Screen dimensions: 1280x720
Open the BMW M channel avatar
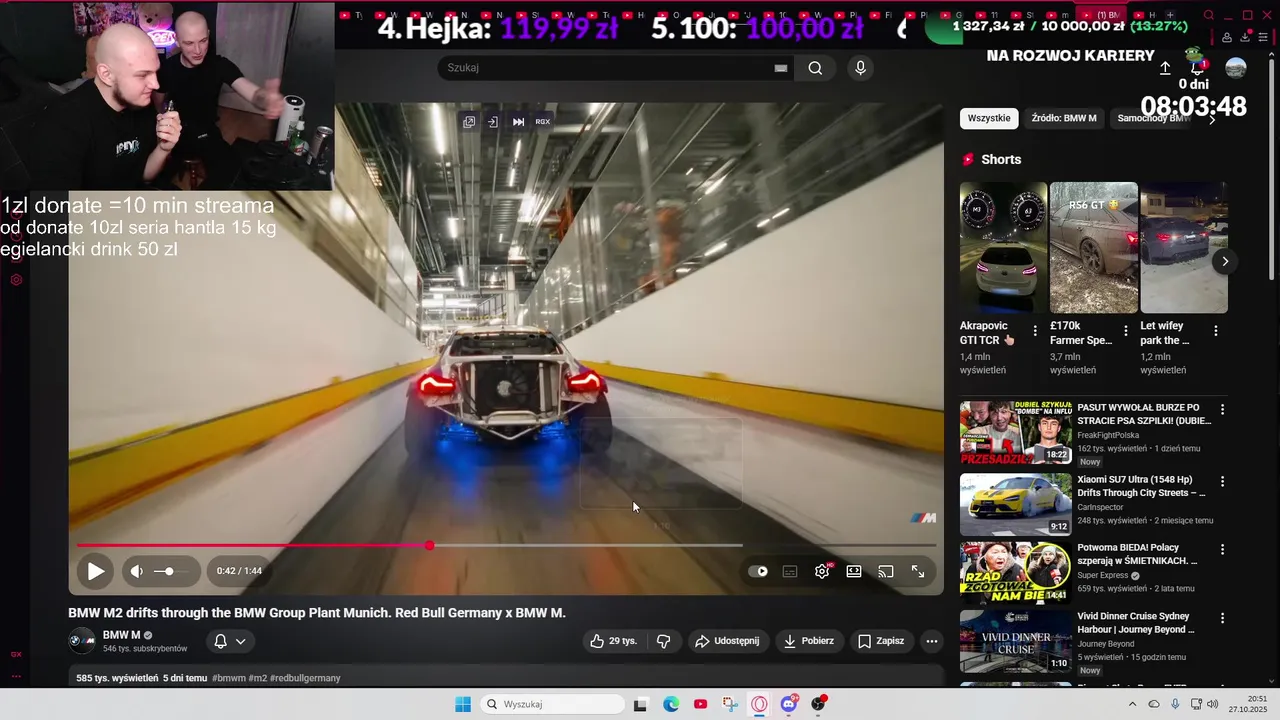point(81,641)
